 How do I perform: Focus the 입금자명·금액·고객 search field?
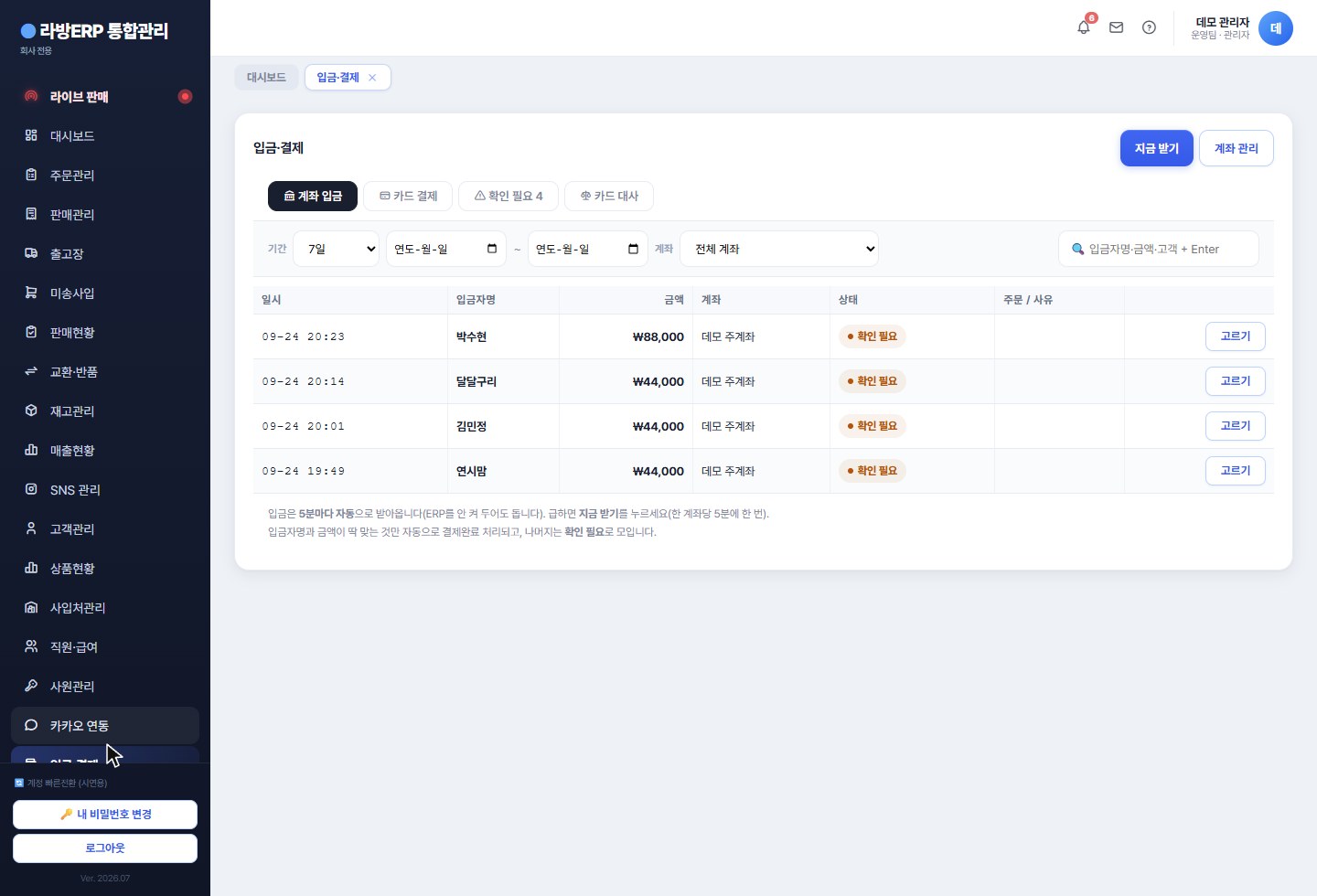tap(1159, 249)
